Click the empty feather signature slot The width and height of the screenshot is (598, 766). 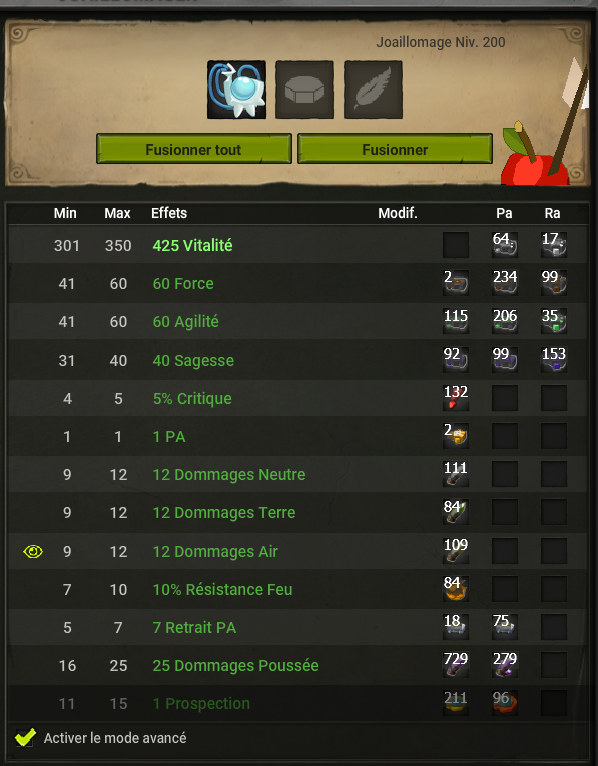point(373,90)
